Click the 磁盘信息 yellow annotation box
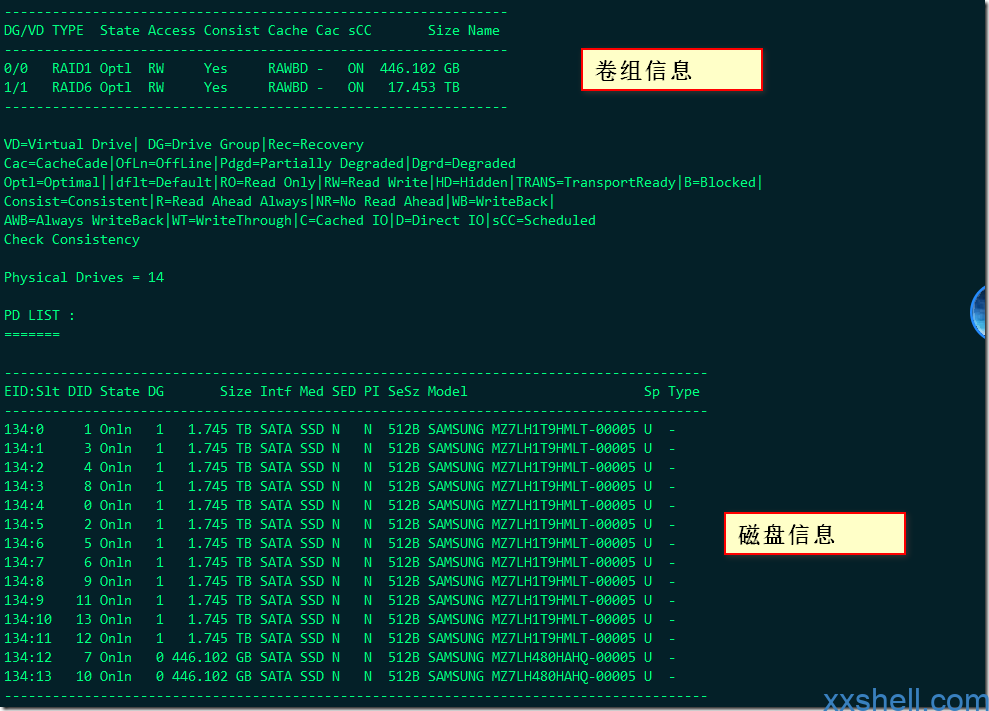The height and width of the screenshot is (711, 989). pos(814,534)
